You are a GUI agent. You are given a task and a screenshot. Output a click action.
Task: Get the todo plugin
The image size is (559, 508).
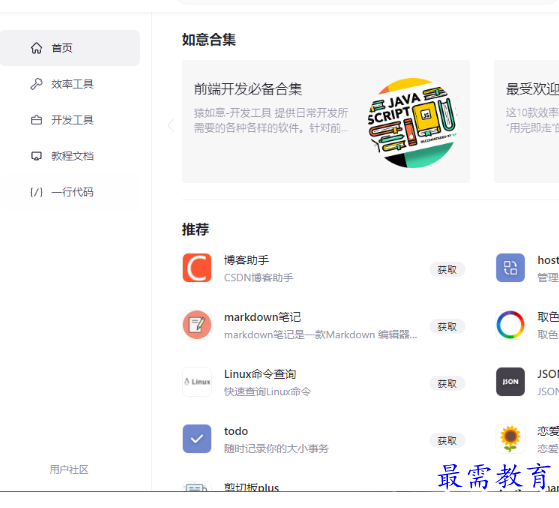[x=447, y=441]
